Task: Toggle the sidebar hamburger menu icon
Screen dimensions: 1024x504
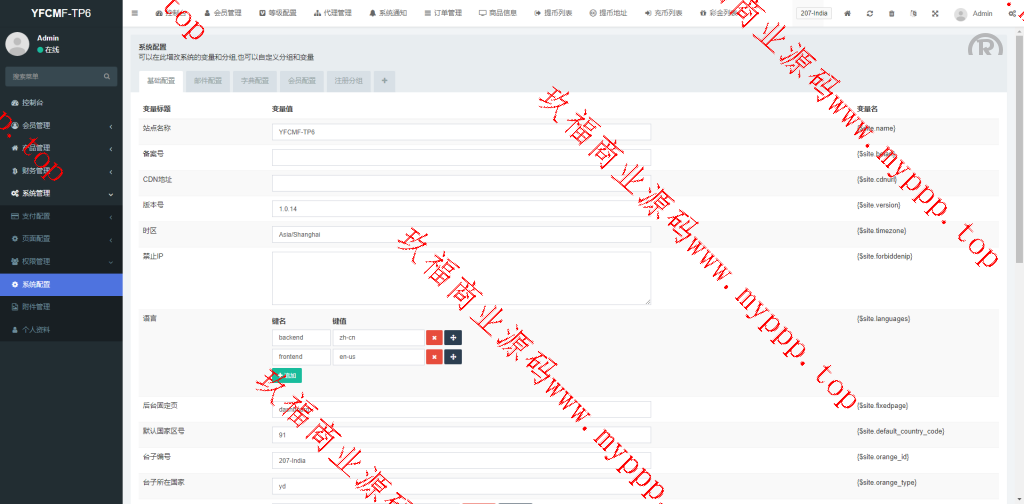Action: tap(135, 13)
